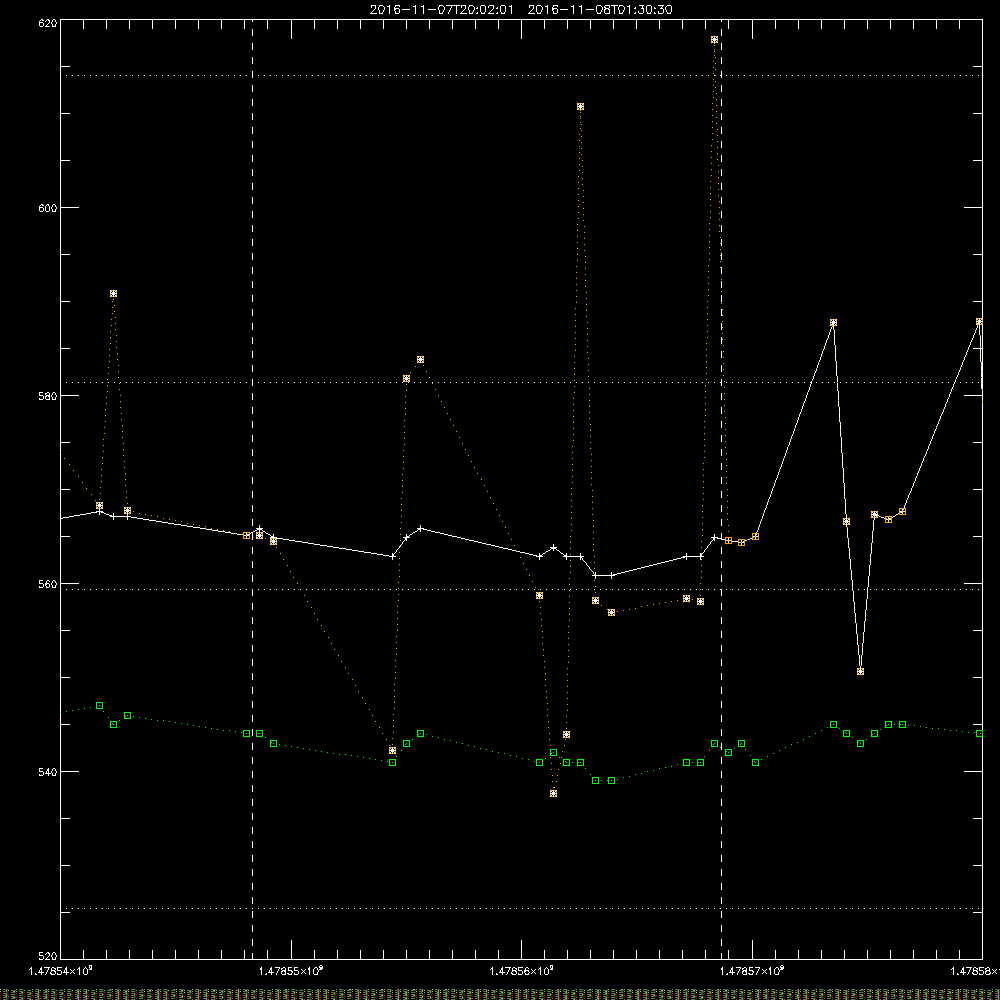Click the start timestamp 2016-11-07T20:02:01 in title
1000x1000 pixels.
pos(441,10)
